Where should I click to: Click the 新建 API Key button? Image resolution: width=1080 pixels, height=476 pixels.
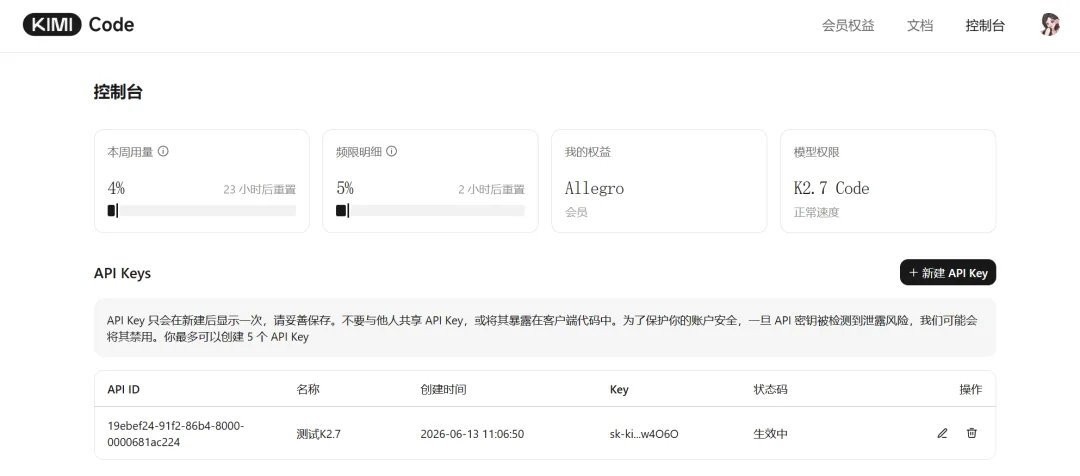click(x=948, y=273)
